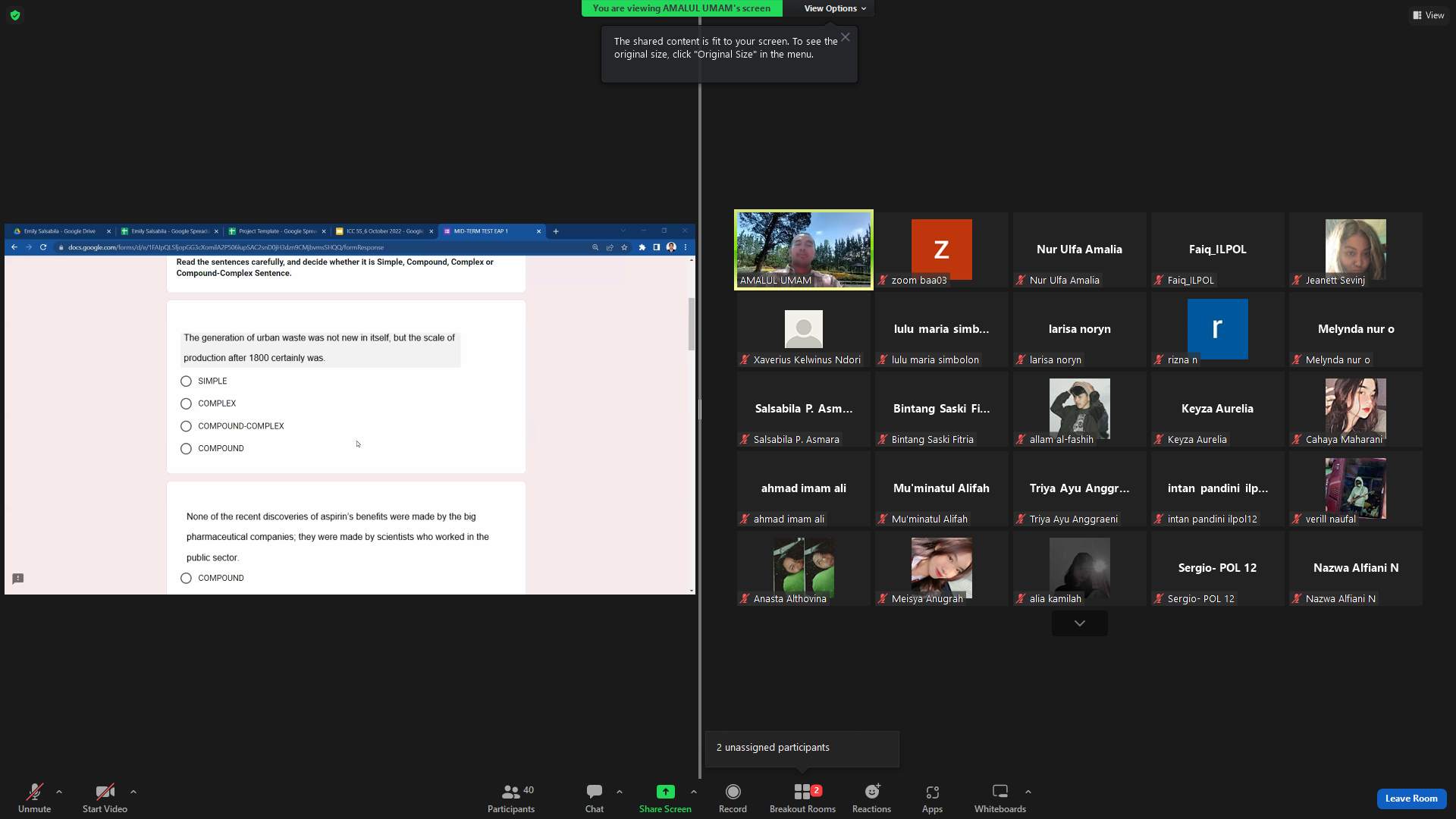The image size is (1456, 819).
Task: Open the Chrome three-dot menu
Action: 686,247
